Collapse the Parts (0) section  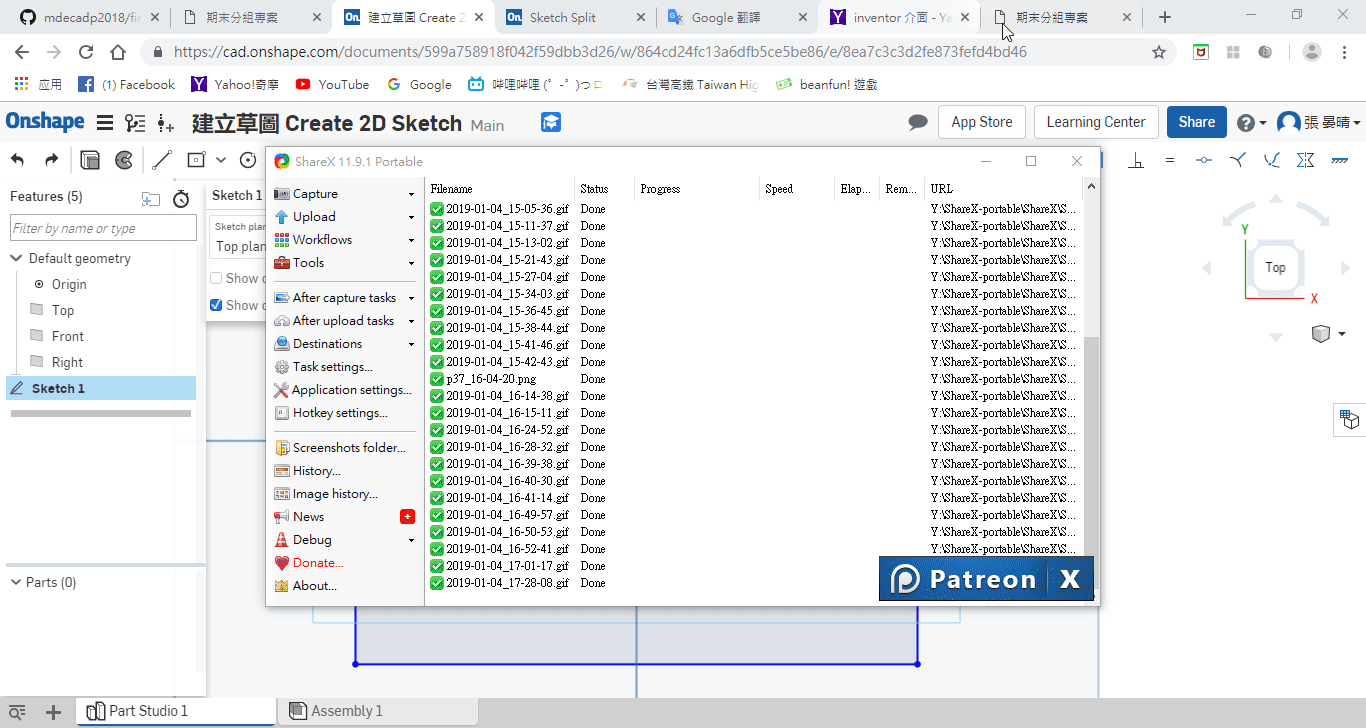pyautogui.click(x=16, y=582)
